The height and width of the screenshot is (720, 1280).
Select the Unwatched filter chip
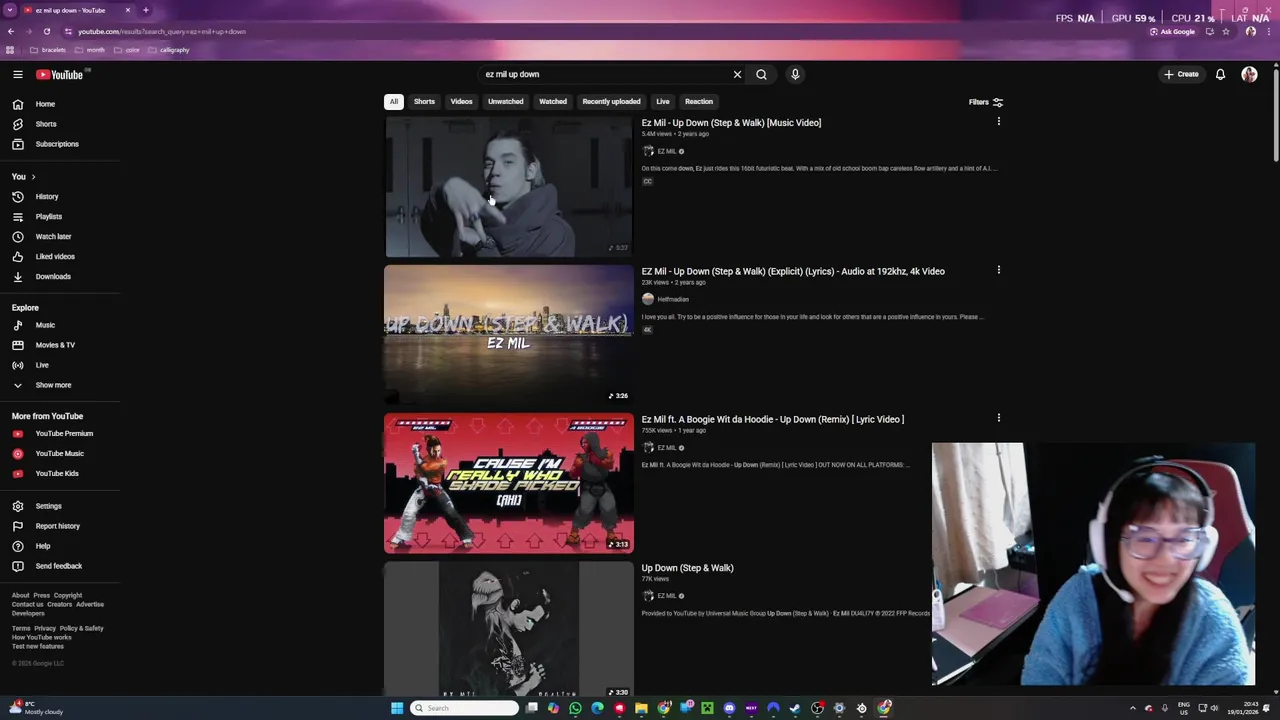505,101
